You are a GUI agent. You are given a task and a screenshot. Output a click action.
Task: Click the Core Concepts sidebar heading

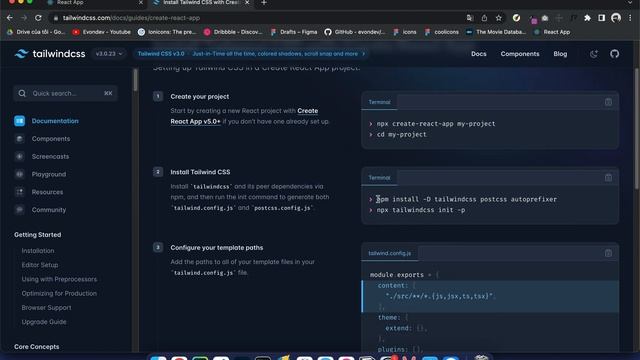click(x=36, y=347)
